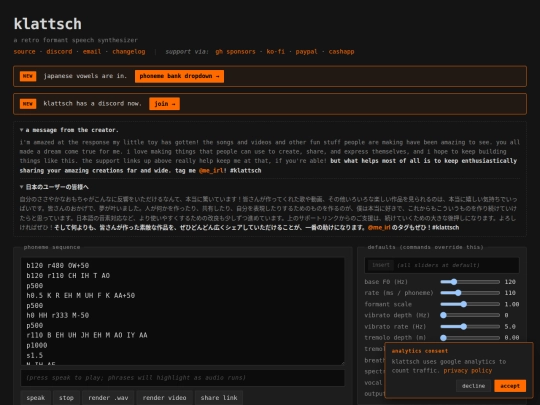The height and width of the screenshot is (405, 540).
Task: Click inside the phoneme sequence text area
Action: 183,311
